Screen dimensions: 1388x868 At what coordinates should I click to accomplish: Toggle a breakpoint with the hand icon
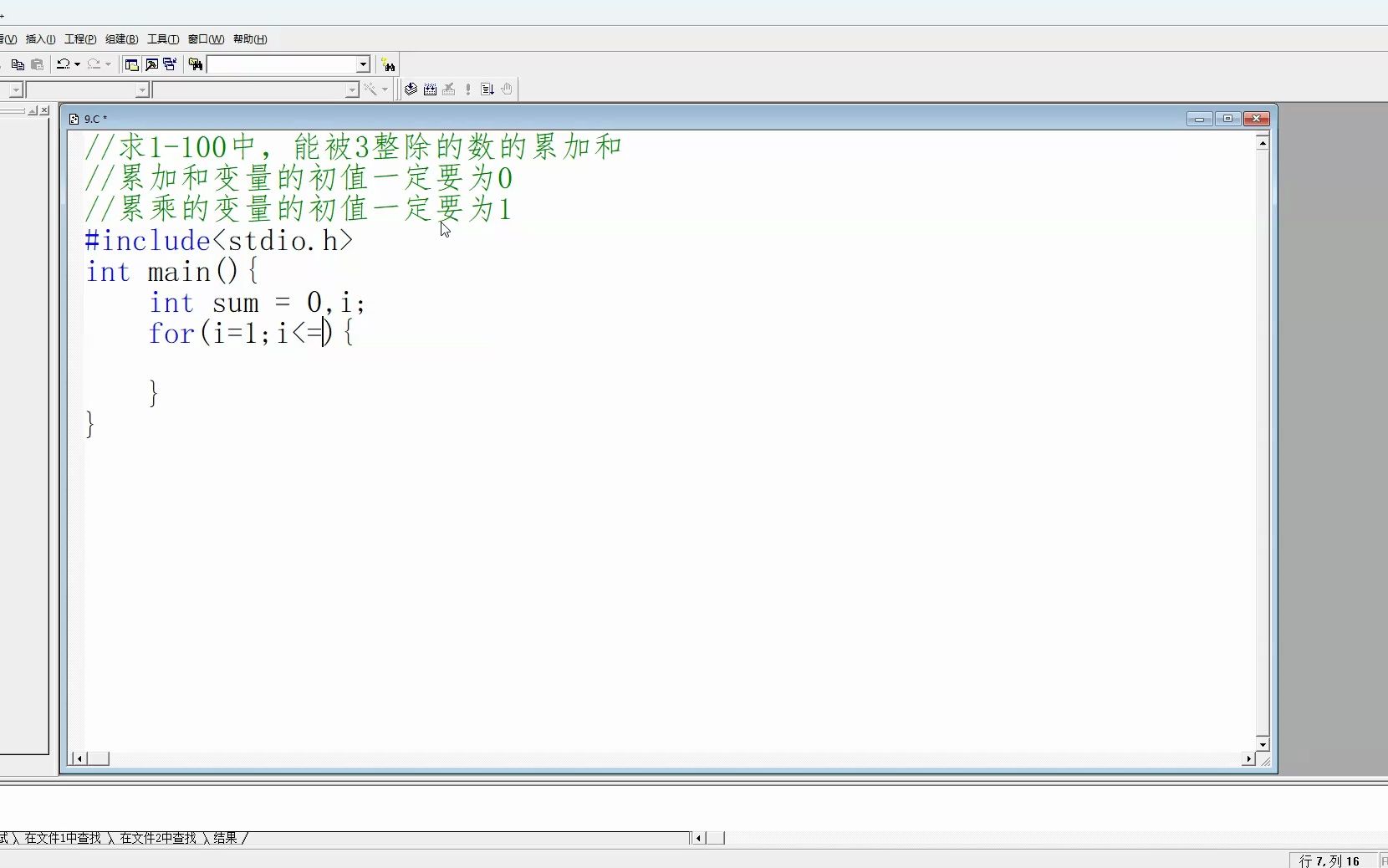507,89
